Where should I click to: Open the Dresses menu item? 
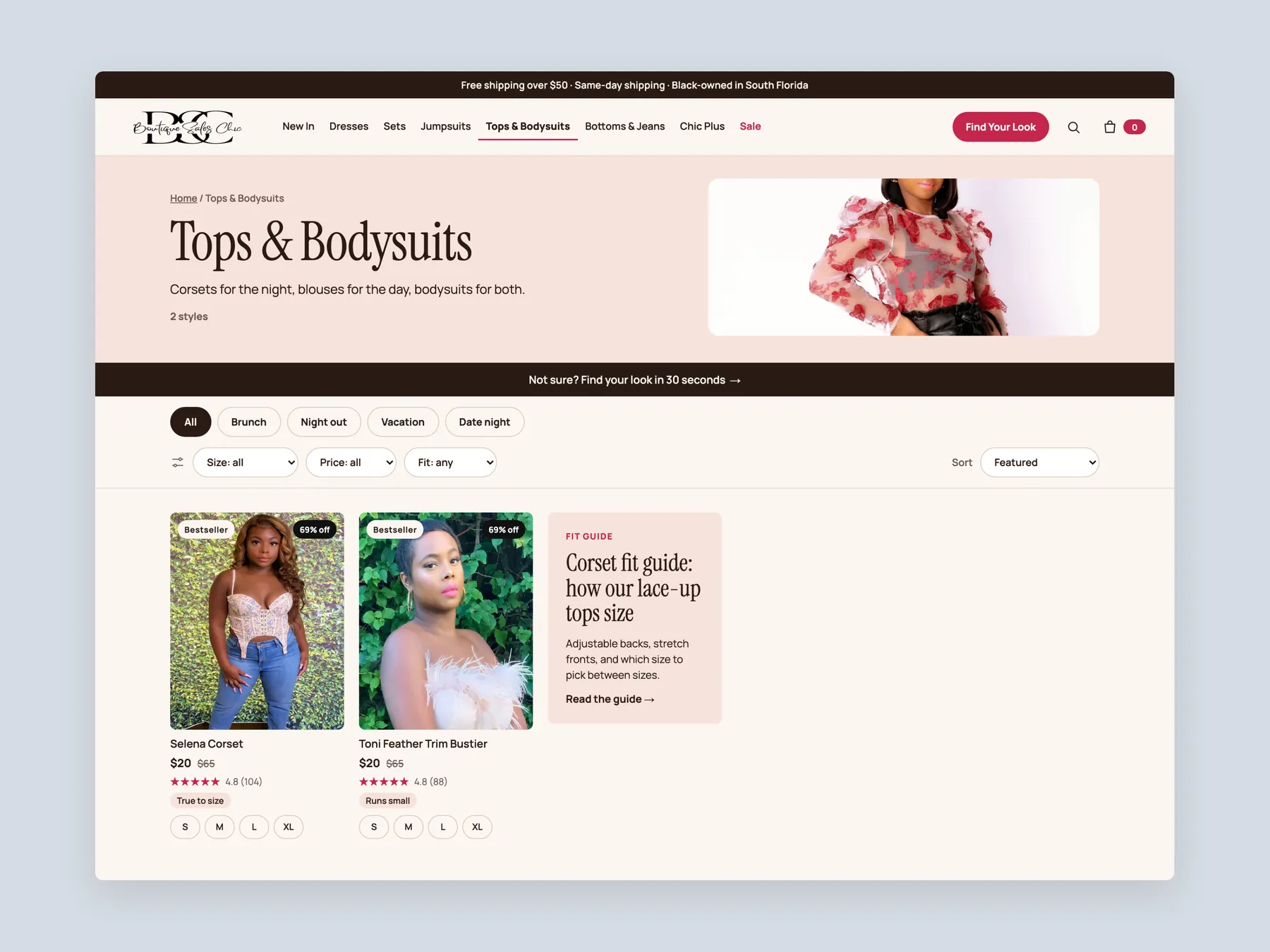(349, 126)
